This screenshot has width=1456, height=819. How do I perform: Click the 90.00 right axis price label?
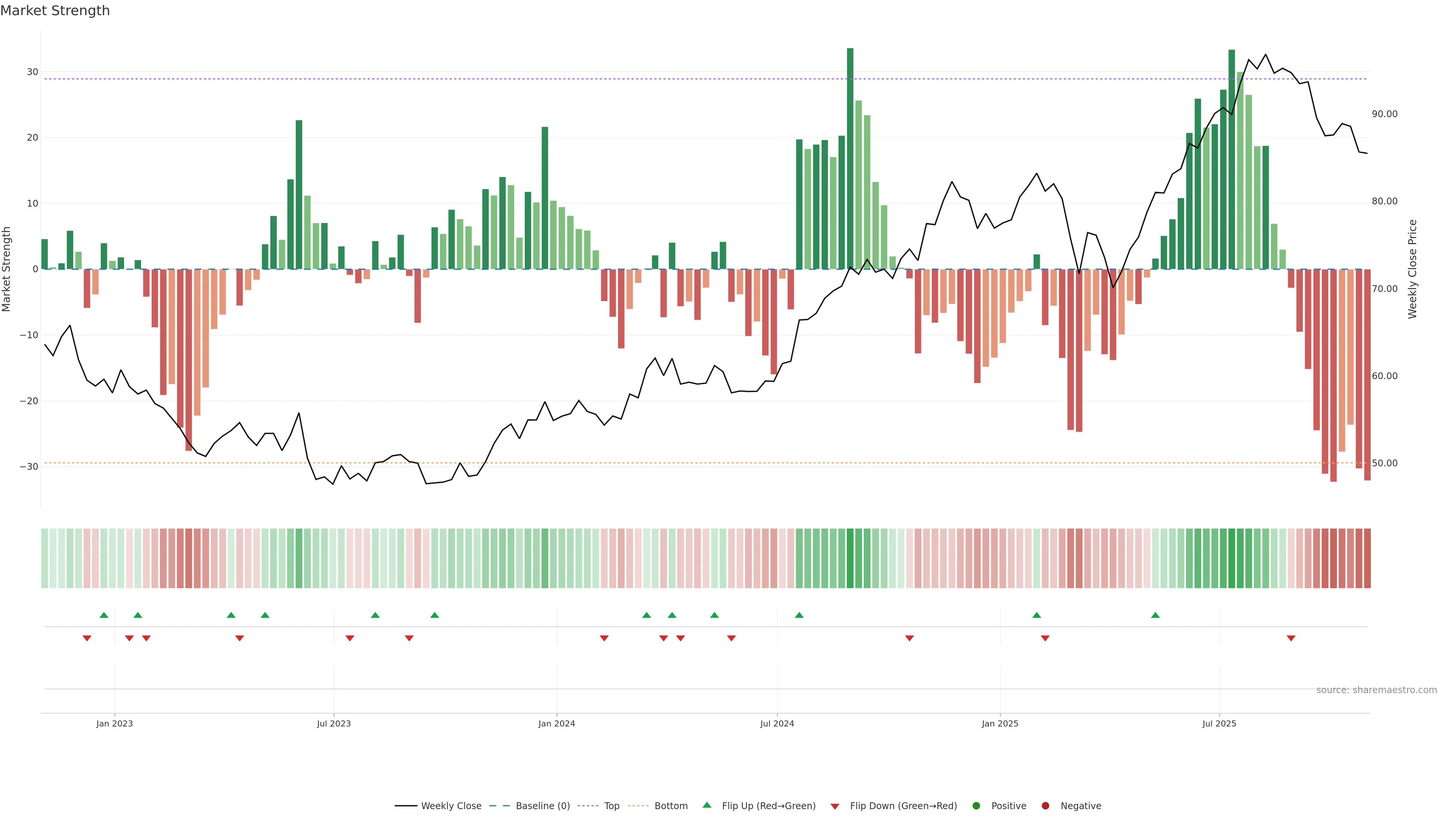point(1384,114)
